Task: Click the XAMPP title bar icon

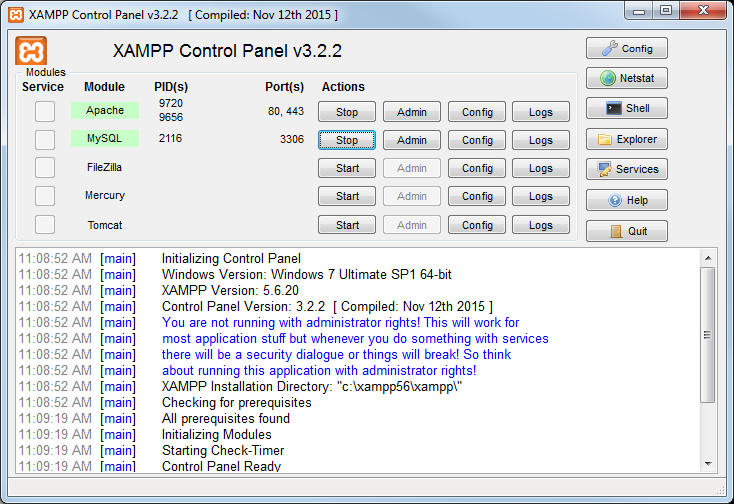Action: (x=16, y=15)
